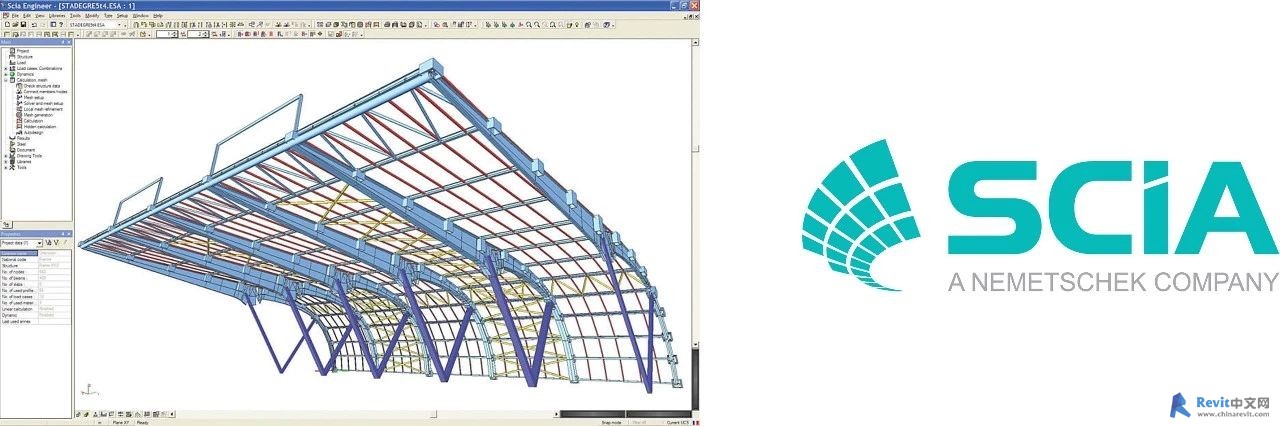Click the Snap mode status bar field
Image resolution: width=1280 pixels, height=426 pixels.
pos(611,422)
